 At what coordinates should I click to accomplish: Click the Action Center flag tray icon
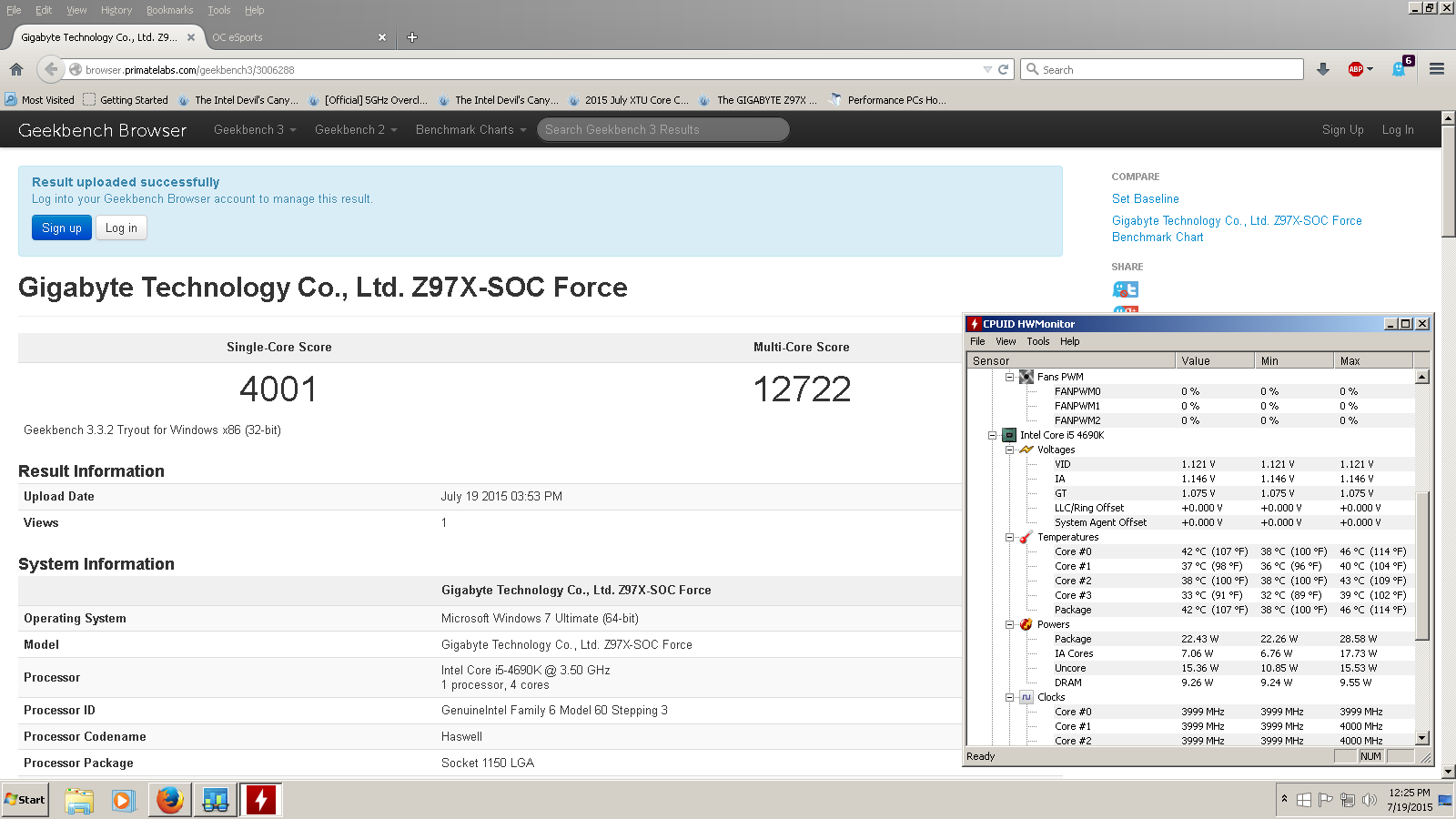coord(1326,800)
